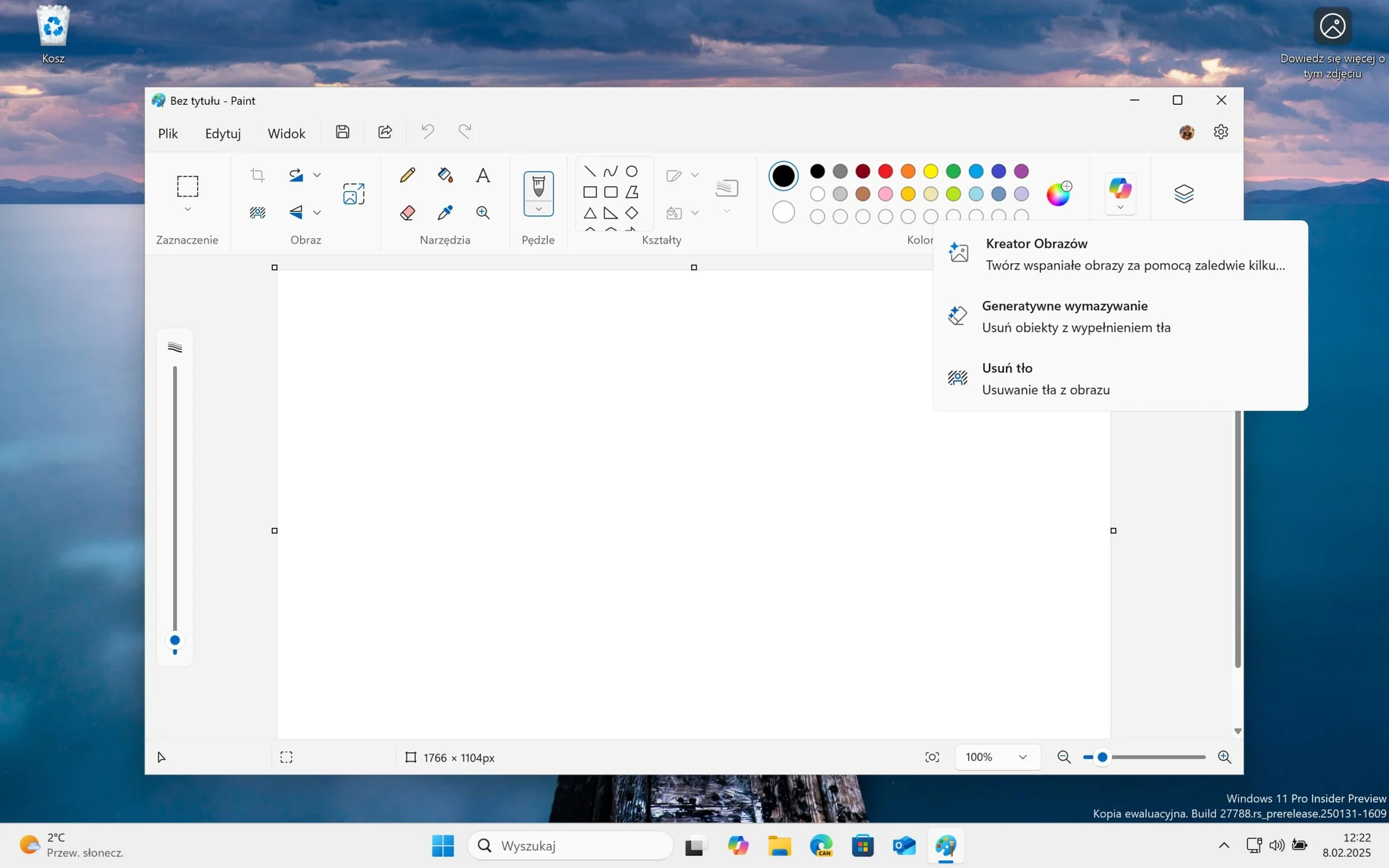The height and width of the screenshot is (868, 1389).
Task: Expand the Rotate options dropdown arrow
Action: tap(317, 175)
